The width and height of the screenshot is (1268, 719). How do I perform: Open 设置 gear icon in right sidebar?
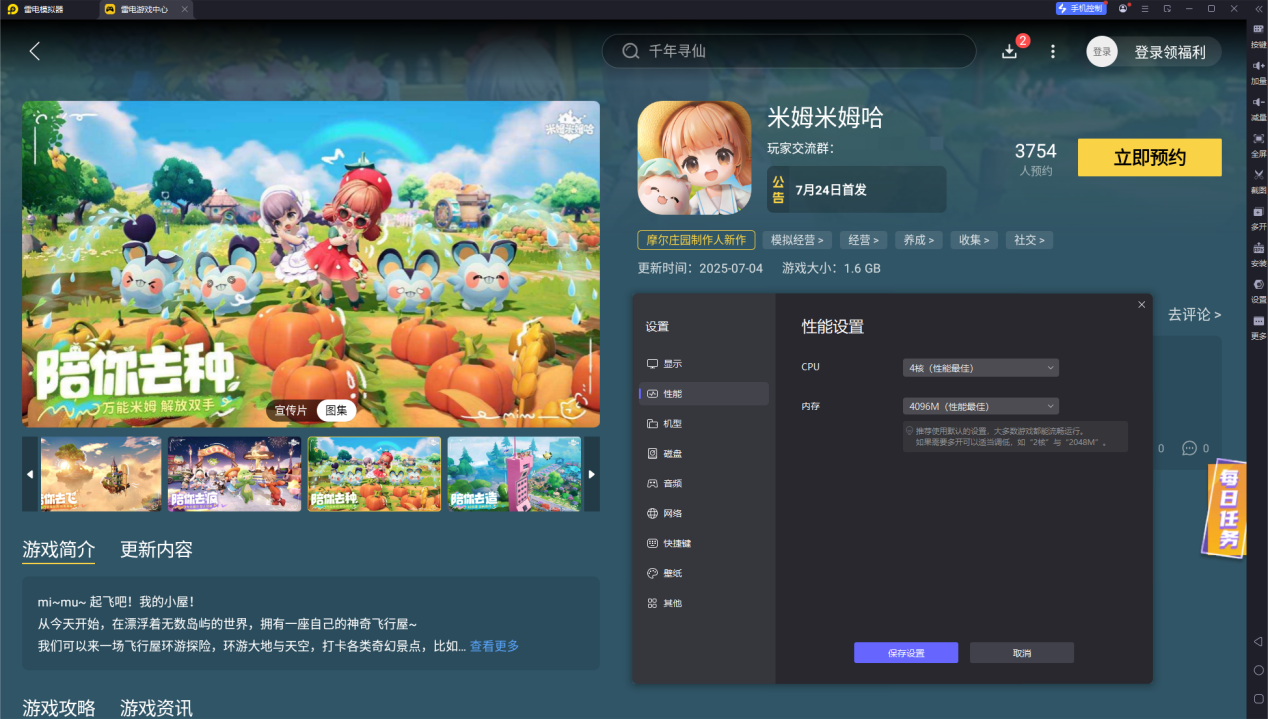[x=1258, y=290]
